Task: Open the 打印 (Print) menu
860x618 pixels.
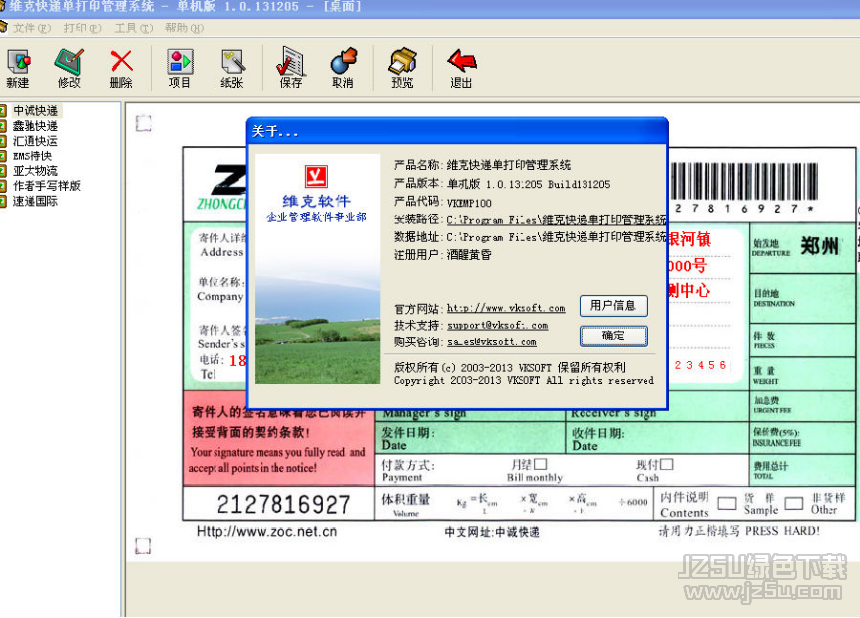Action: tap(82, 28)
